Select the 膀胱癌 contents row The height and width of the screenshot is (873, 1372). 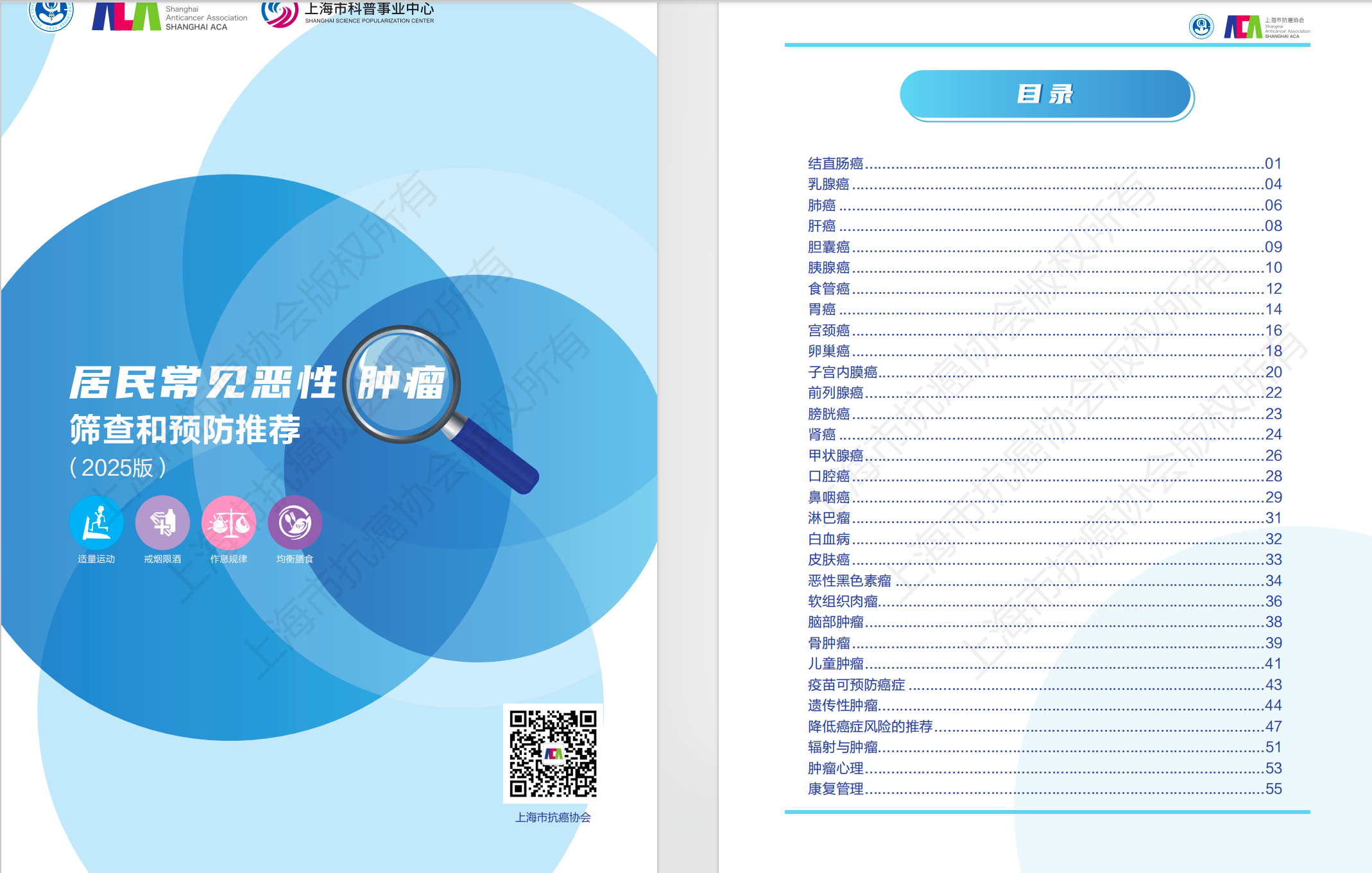1045,414
